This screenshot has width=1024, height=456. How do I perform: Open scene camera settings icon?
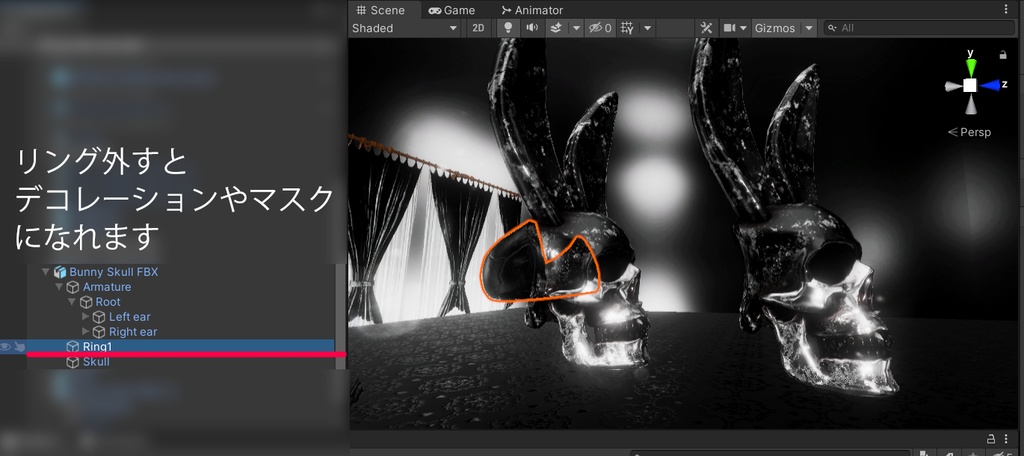point(730,28)
